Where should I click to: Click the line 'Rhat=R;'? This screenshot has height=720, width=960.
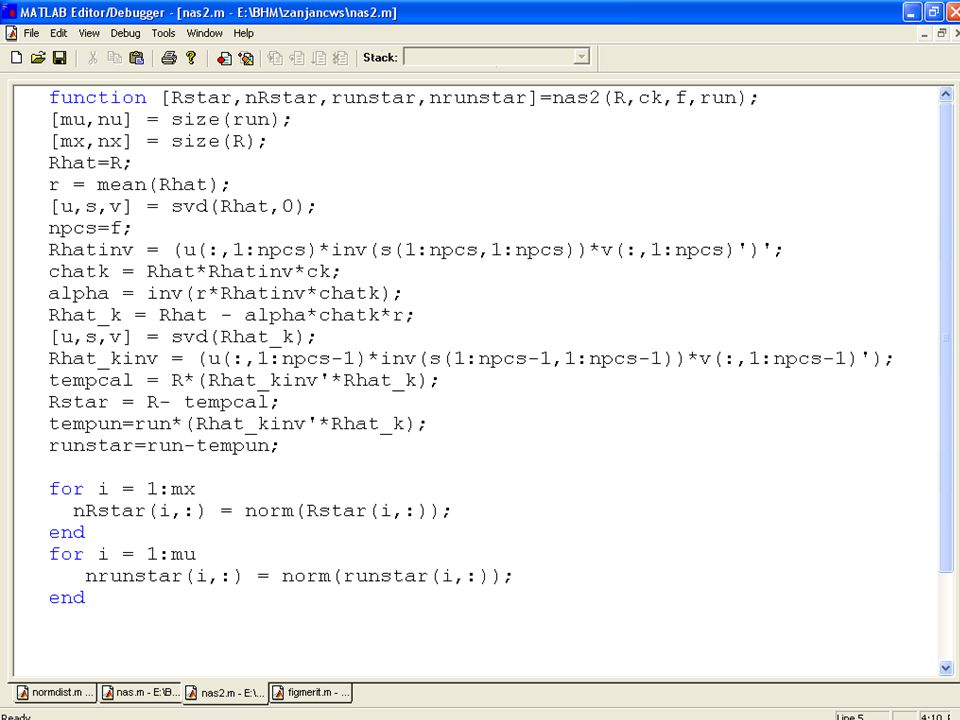click(x=90, y=163)
